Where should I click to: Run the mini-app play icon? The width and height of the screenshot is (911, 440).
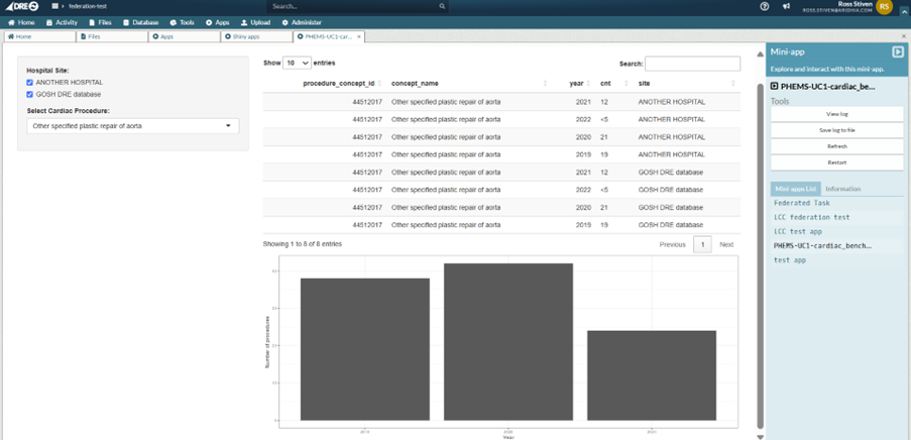898,52
